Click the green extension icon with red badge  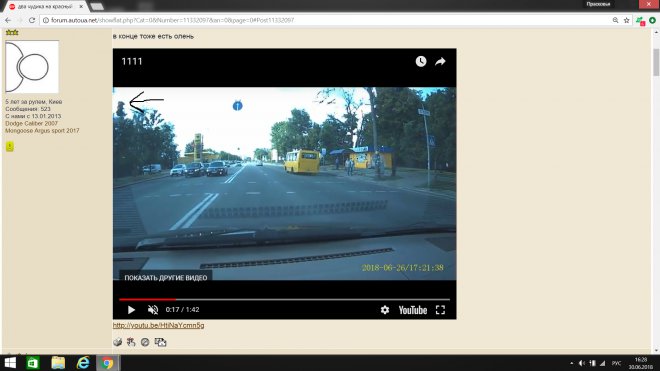tap(641, 21)
